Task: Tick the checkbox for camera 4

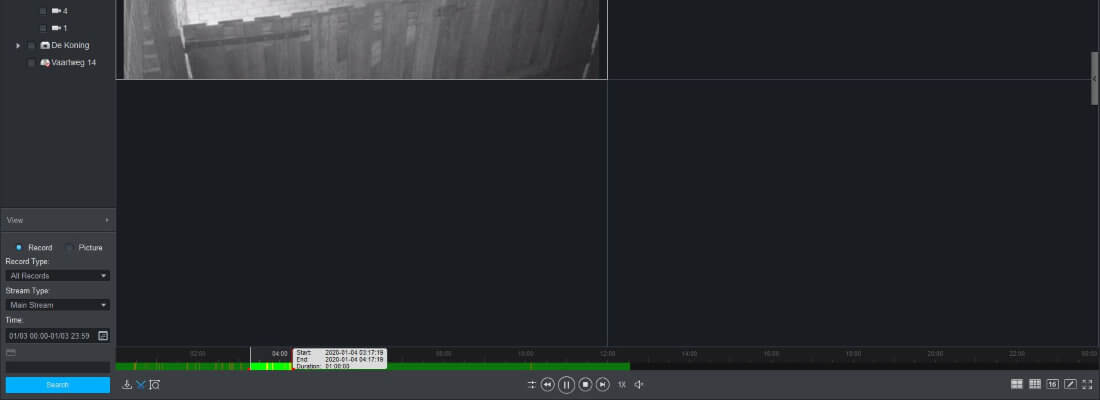Action: (x=43, y=11)
